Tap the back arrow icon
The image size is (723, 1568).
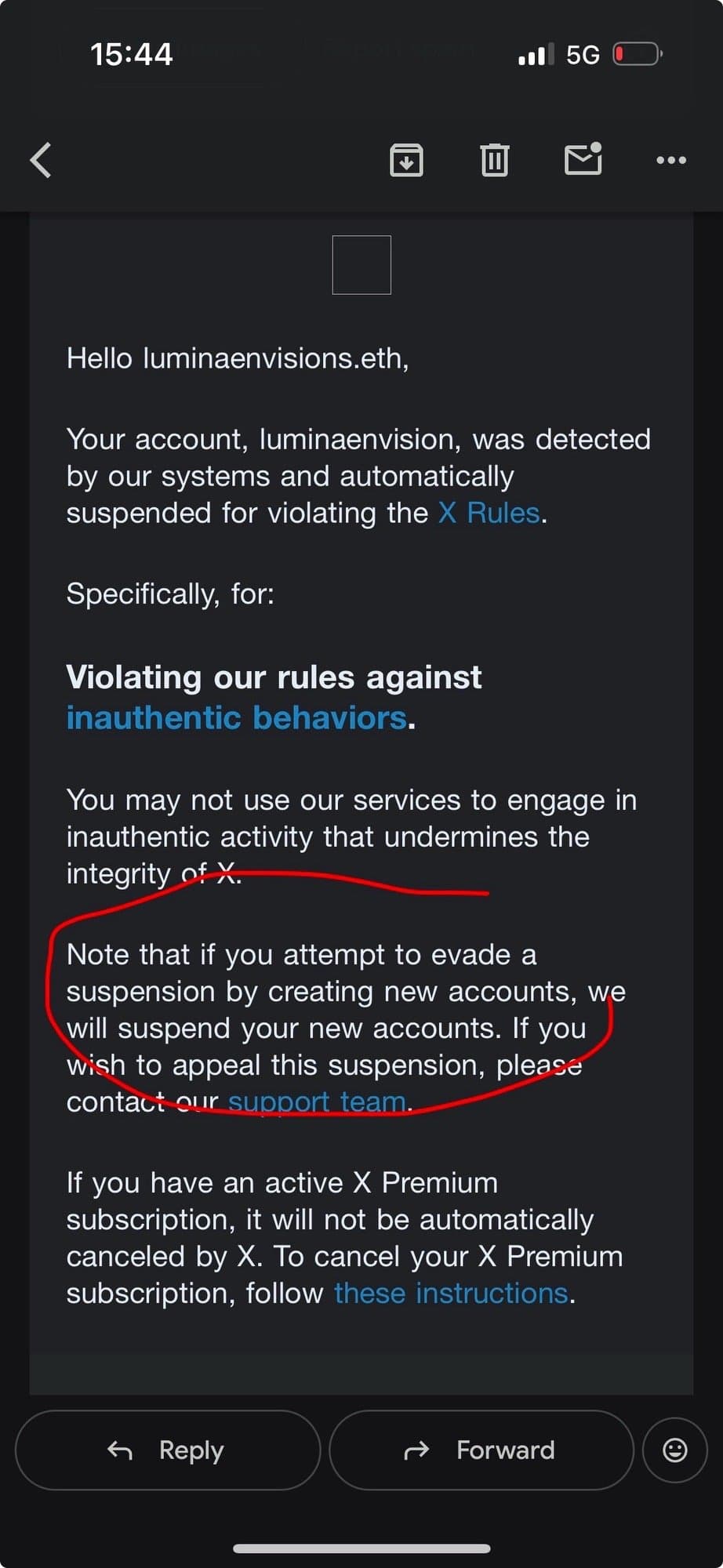coord(41,160)
